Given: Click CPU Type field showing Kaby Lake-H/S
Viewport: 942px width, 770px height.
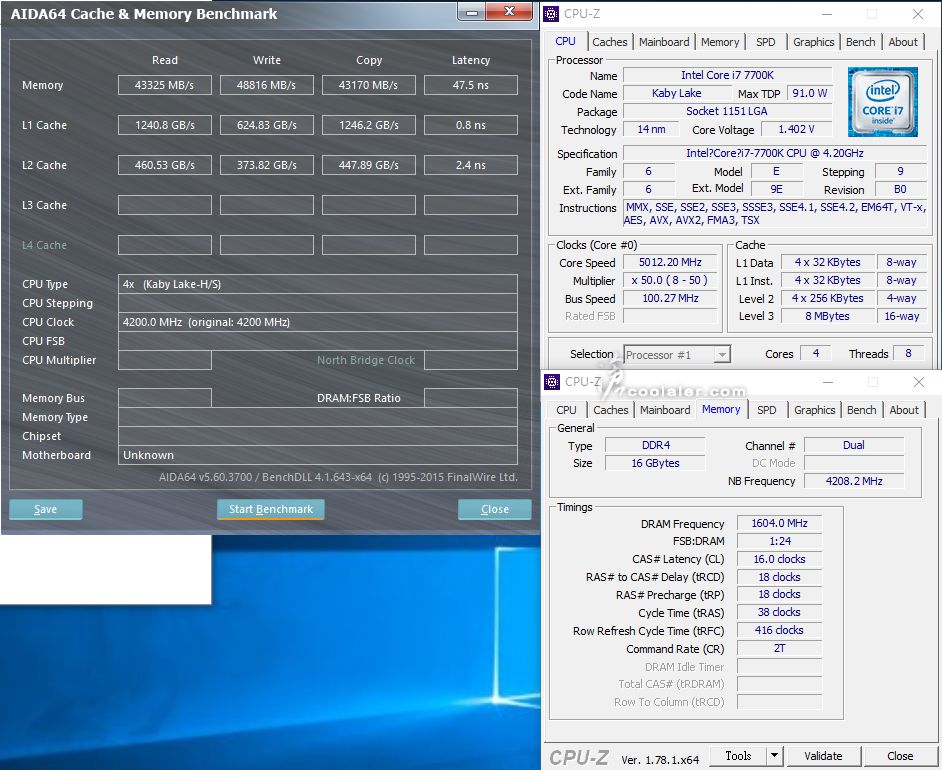Looking at the screenshot, I should tap(318, 284).
